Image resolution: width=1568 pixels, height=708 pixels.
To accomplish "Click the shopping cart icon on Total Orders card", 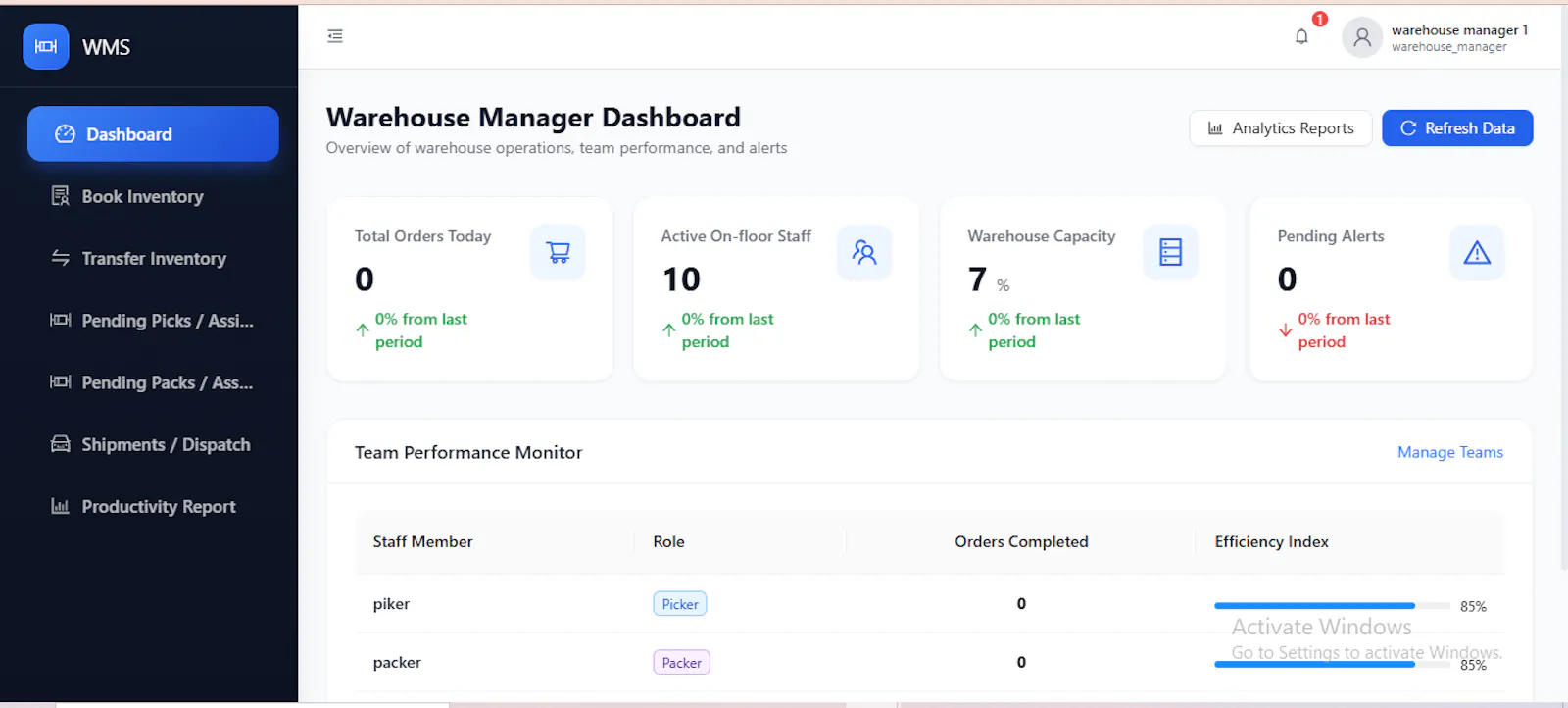I will [558, 252].
